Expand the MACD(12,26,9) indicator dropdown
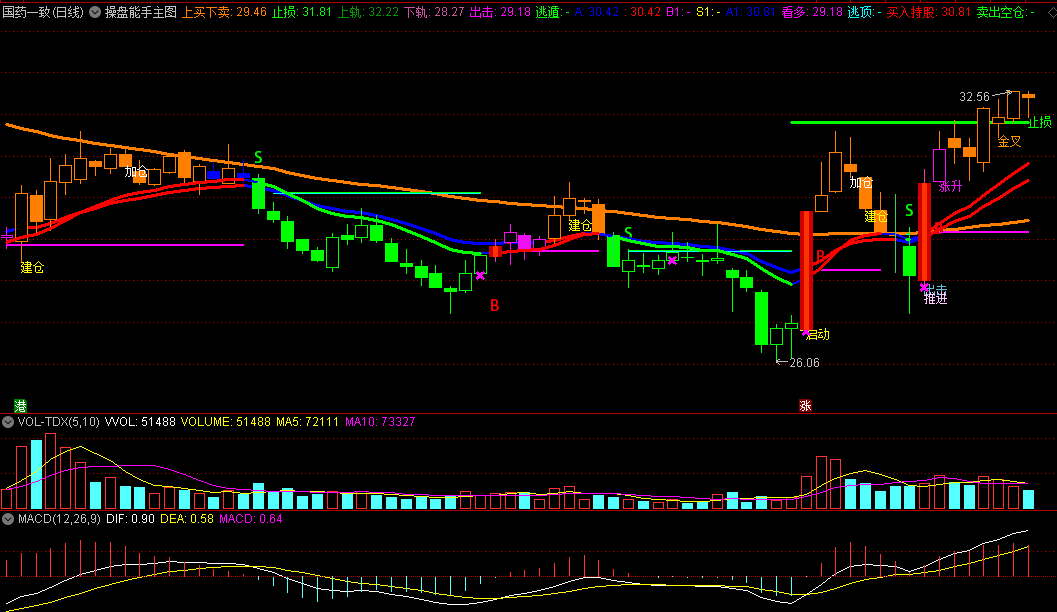Viewport: 1057px width, 612px height. 8,519
